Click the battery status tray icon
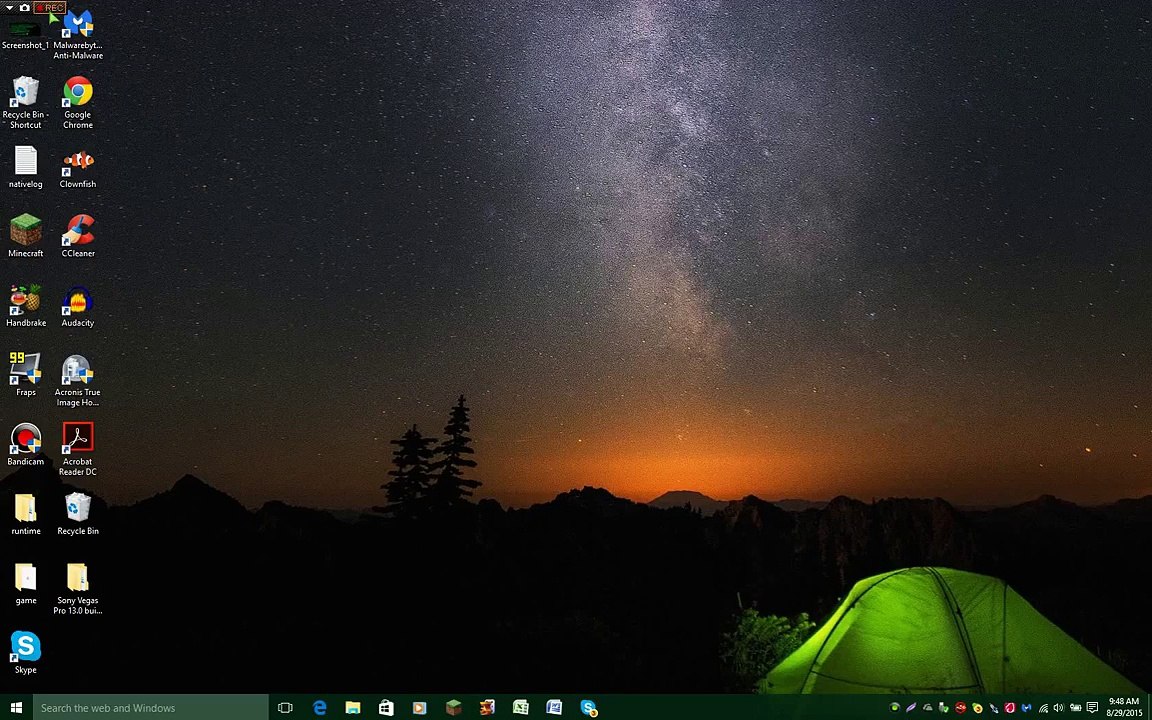Image resolution: width=1152 pixels, height=720 pixels. click(x=1076, y=708)
